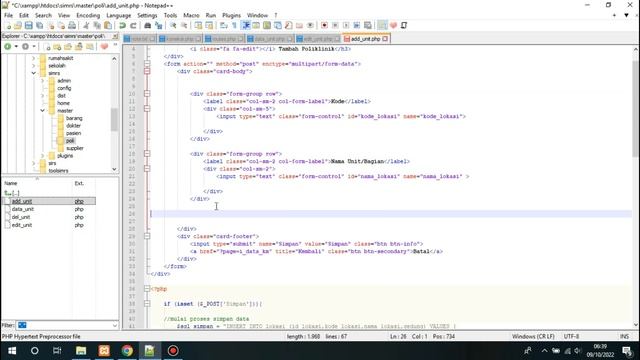Open the Language menu

(118, 15)
